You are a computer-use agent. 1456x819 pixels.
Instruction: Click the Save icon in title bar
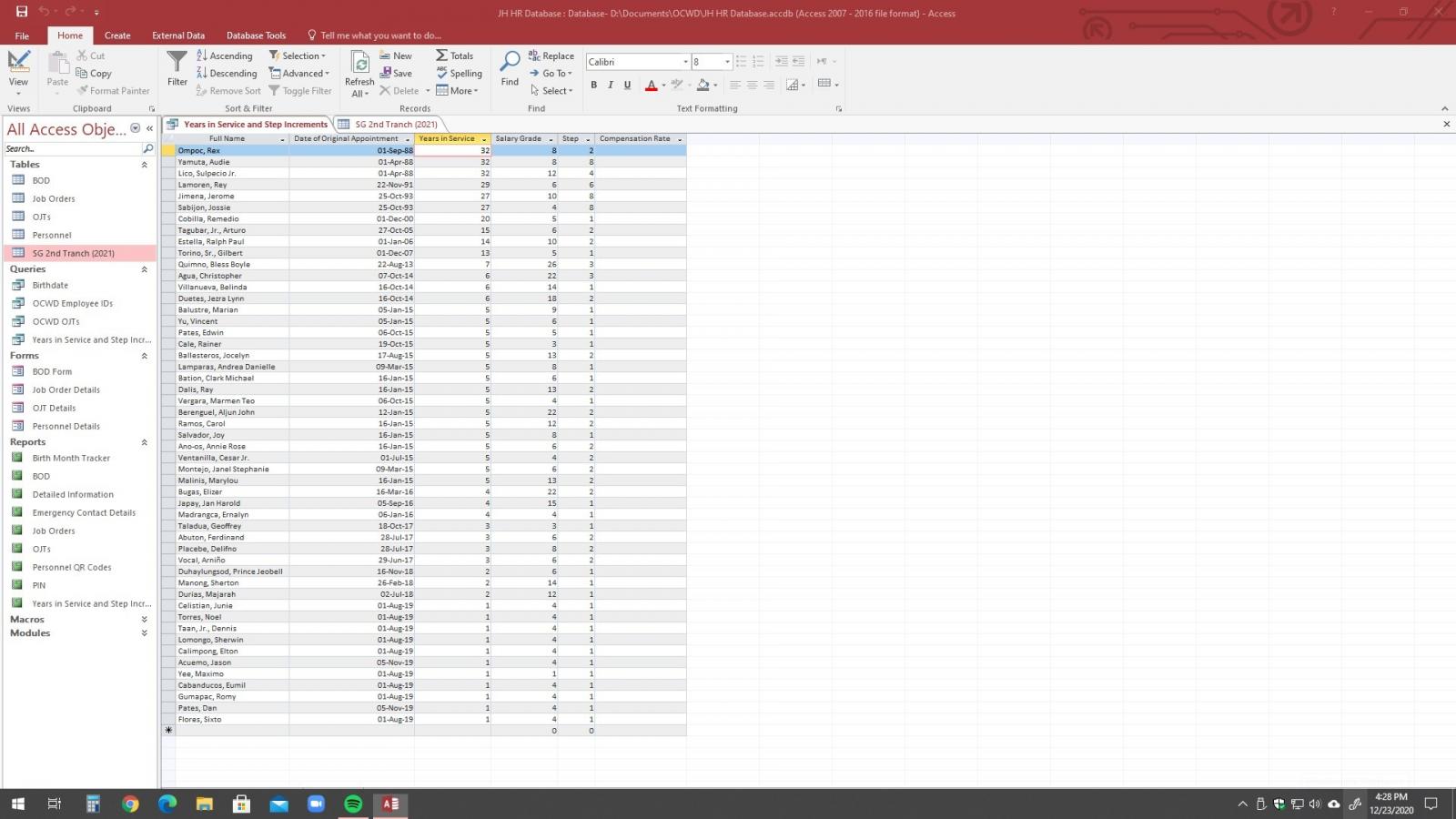click(x=22, y=12)
